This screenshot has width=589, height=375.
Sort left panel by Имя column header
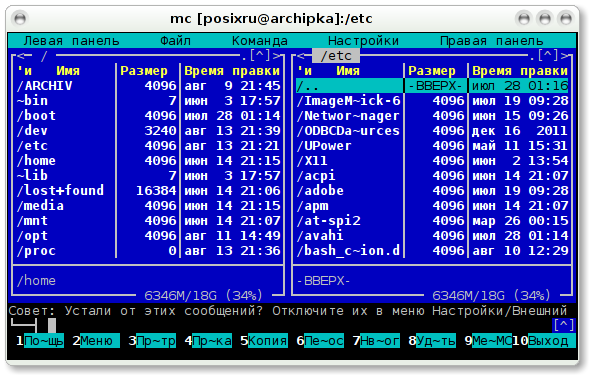tap(68, 71)
